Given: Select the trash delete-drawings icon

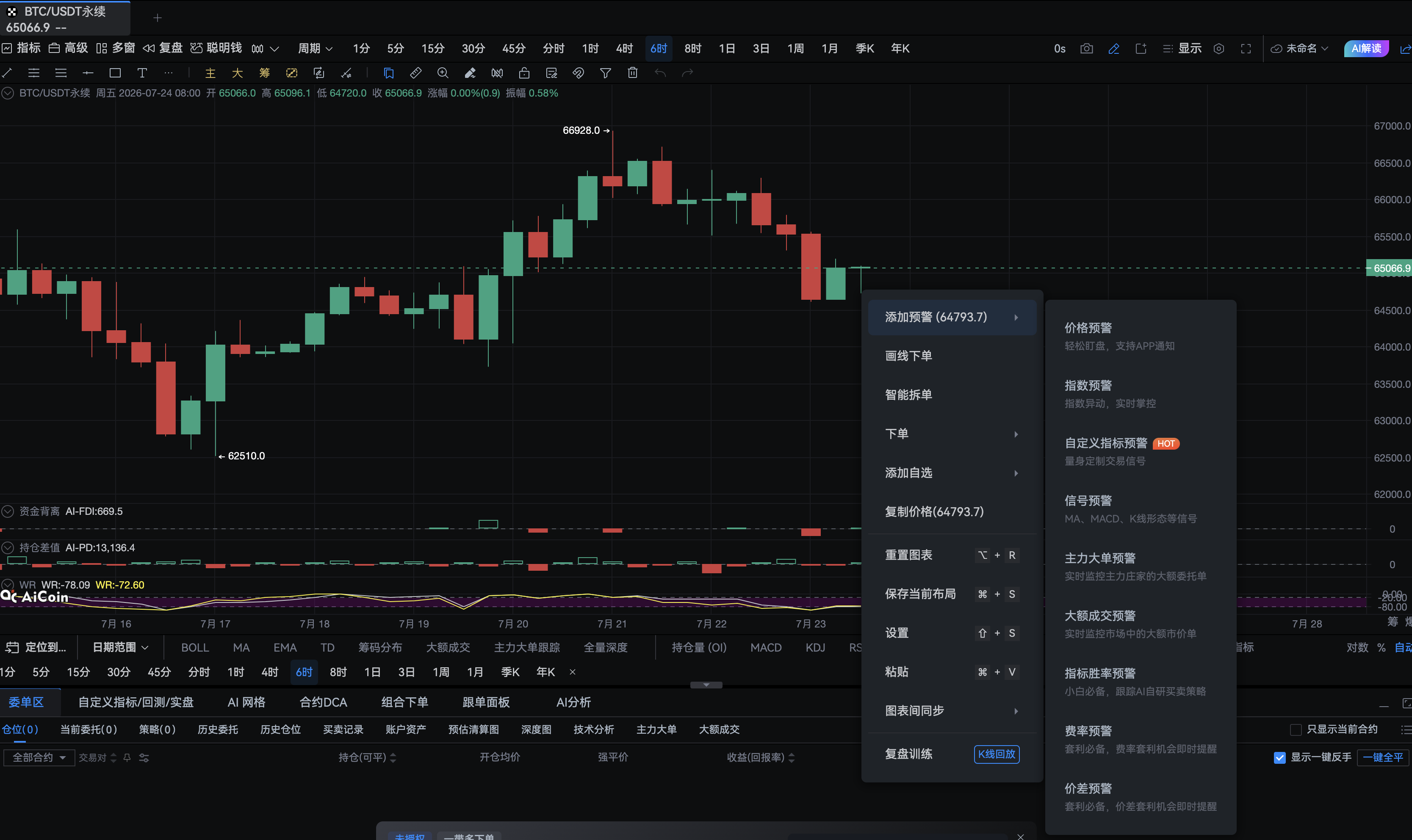Looking at the screenshot, I should pos(632,73).
